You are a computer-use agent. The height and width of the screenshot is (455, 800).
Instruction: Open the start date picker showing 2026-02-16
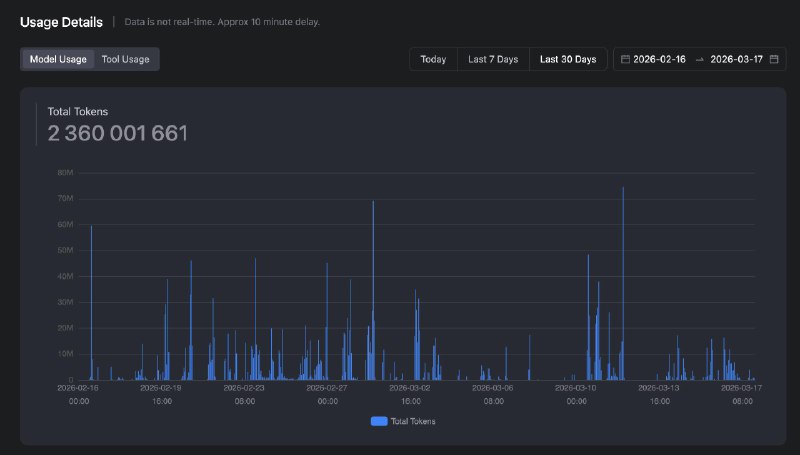point(659,59)
